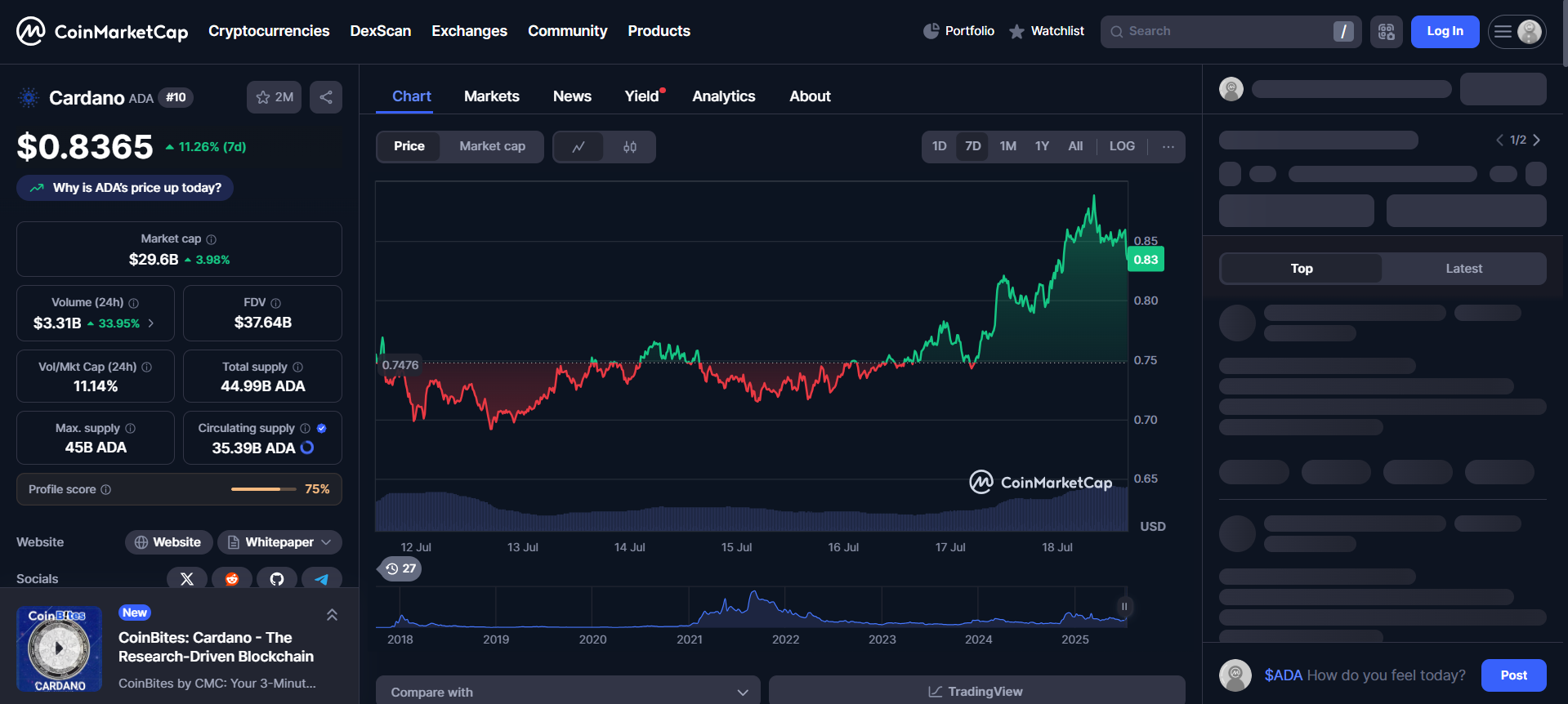Switch to candlestick chart icon
This screenshot has width=1568, height=704.
(x=630, y=147)
